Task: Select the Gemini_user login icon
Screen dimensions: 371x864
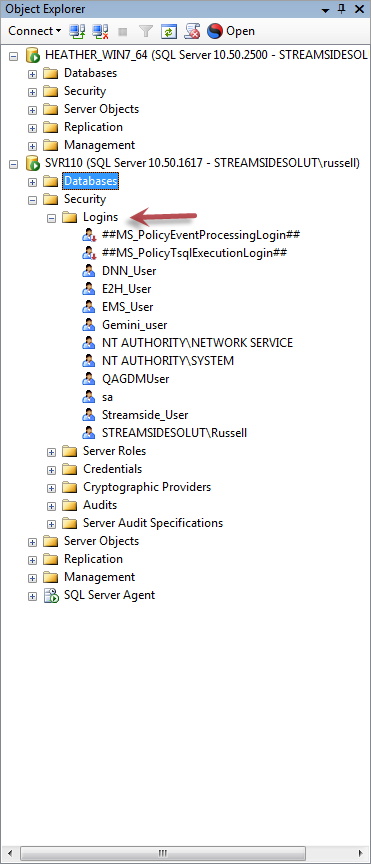Action: pyautogui.click(x=89, y=325)
